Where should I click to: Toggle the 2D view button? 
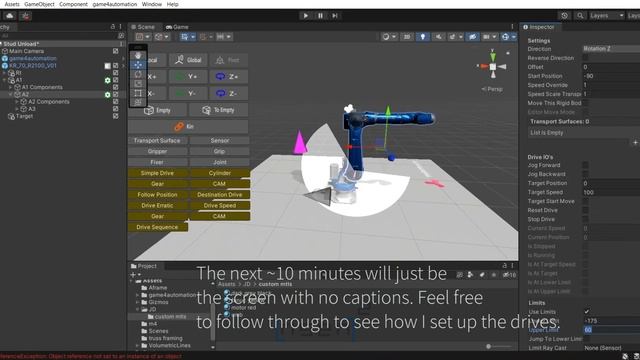coord(407,37)
